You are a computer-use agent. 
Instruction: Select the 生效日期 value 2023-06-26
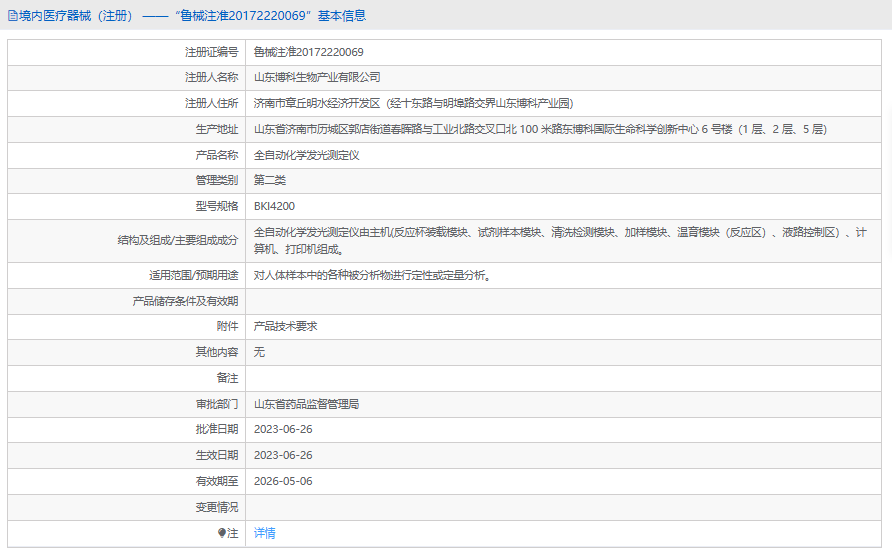tap(283, 456)
